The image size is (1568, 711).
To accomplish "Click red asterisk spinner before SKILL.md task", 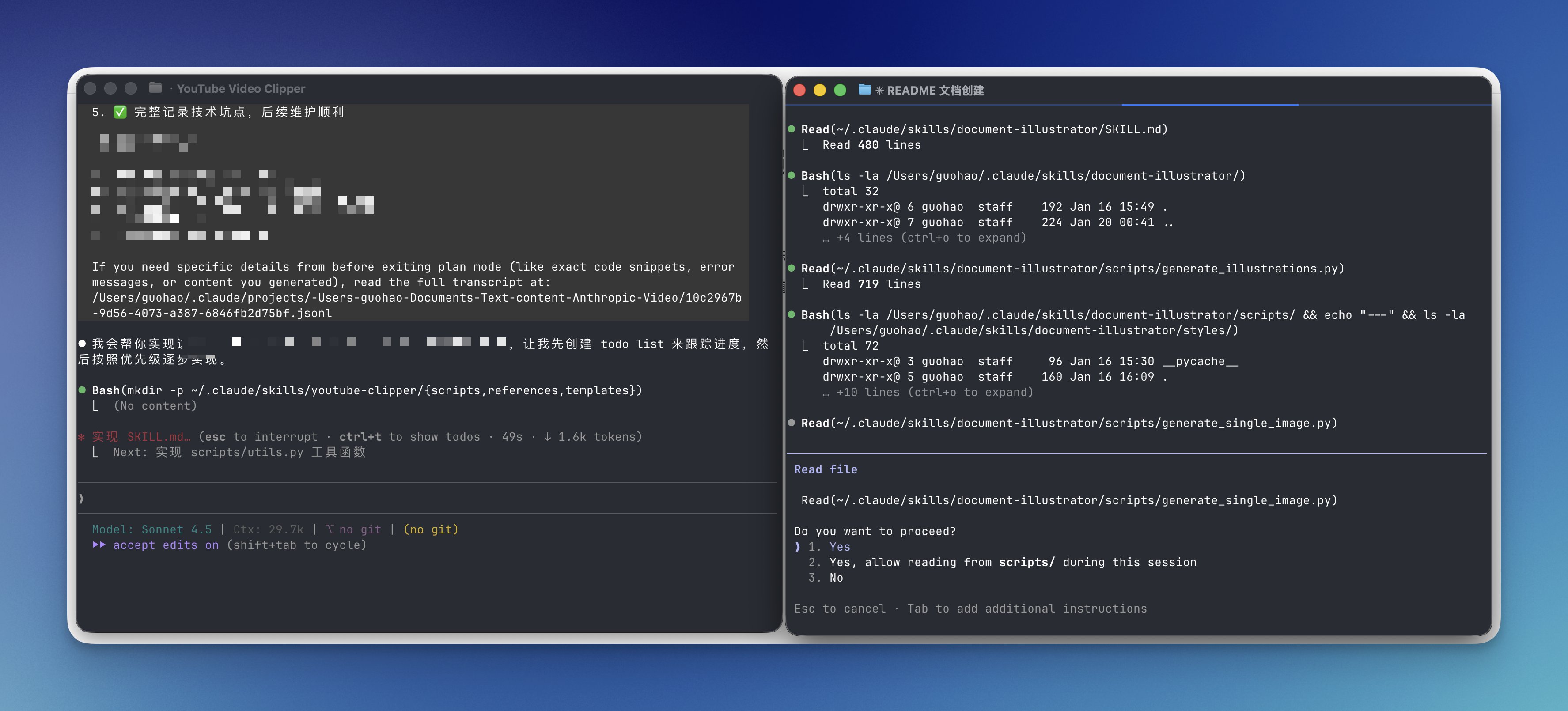I will pos(82,437).
